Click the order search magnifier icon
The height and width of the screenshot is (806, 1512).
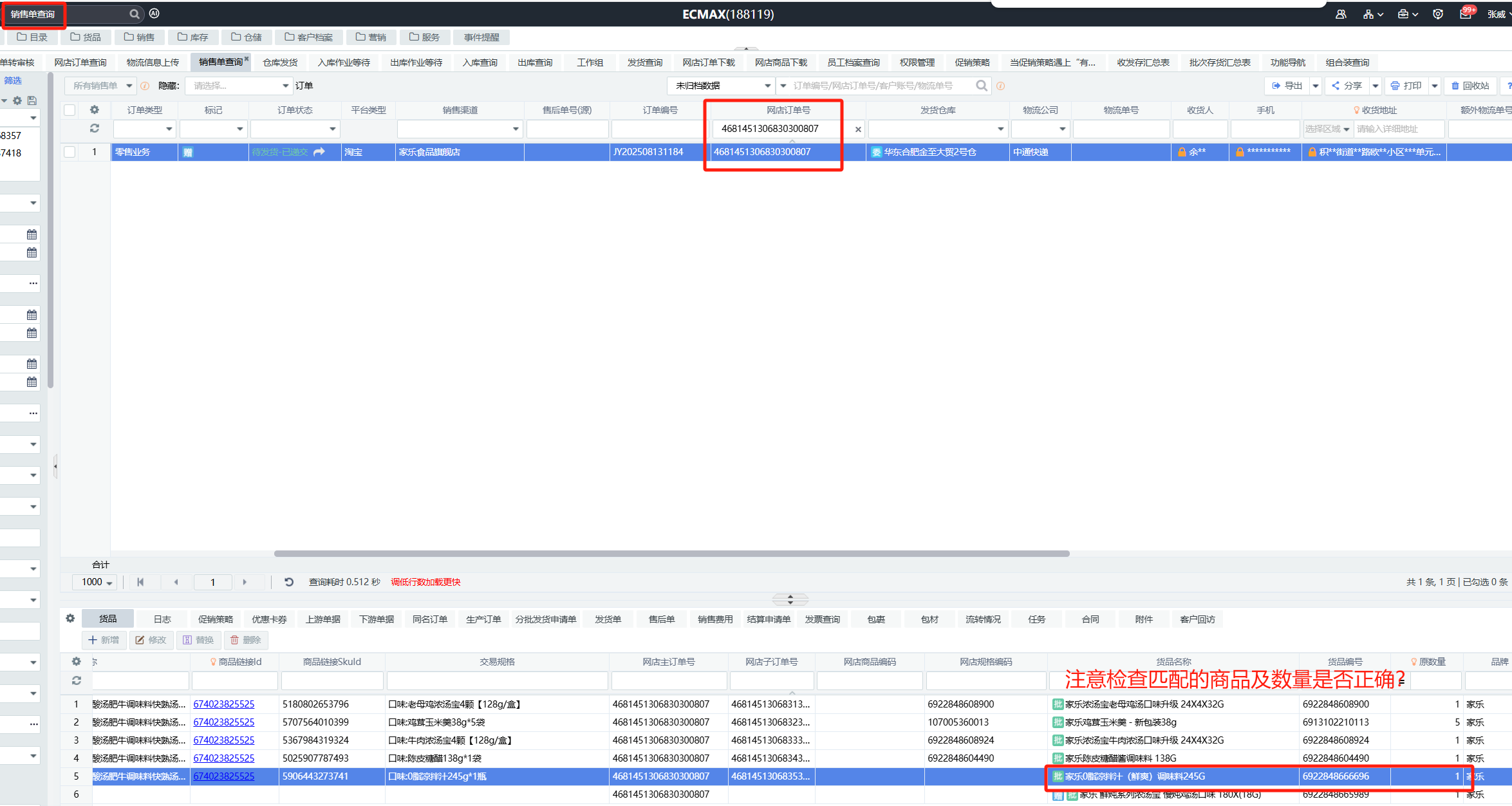click(981, 86)
